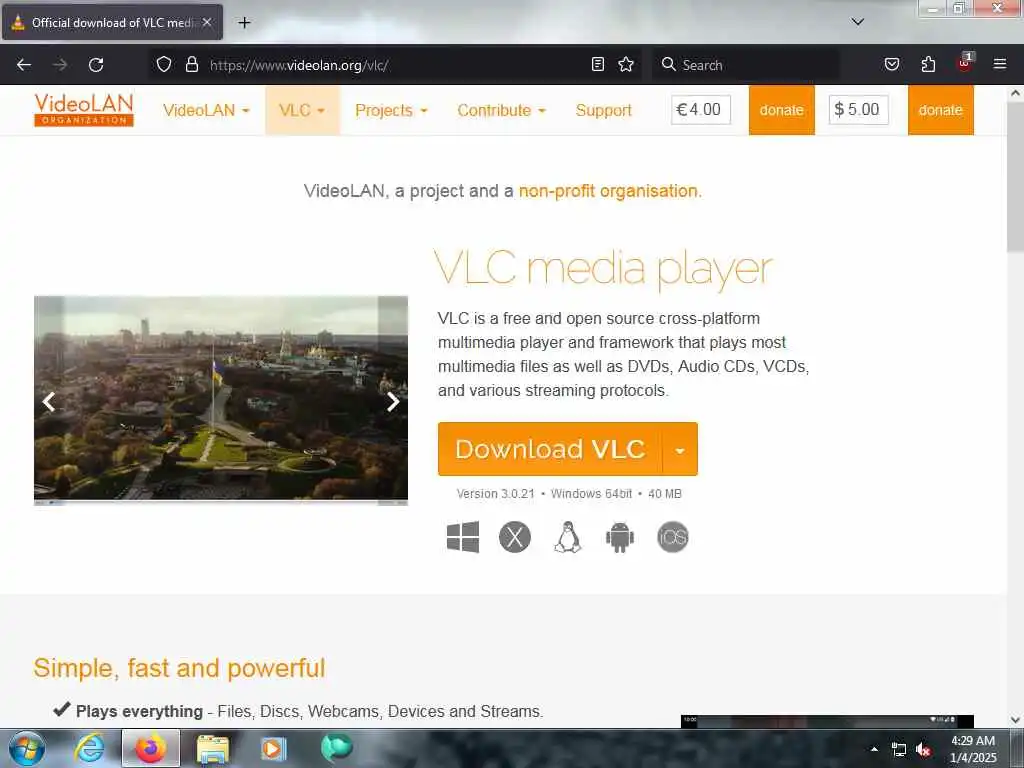Viewport: 1024px width, 768px height.
Task: Open the extensions puzzle icon
Action: 928,64
